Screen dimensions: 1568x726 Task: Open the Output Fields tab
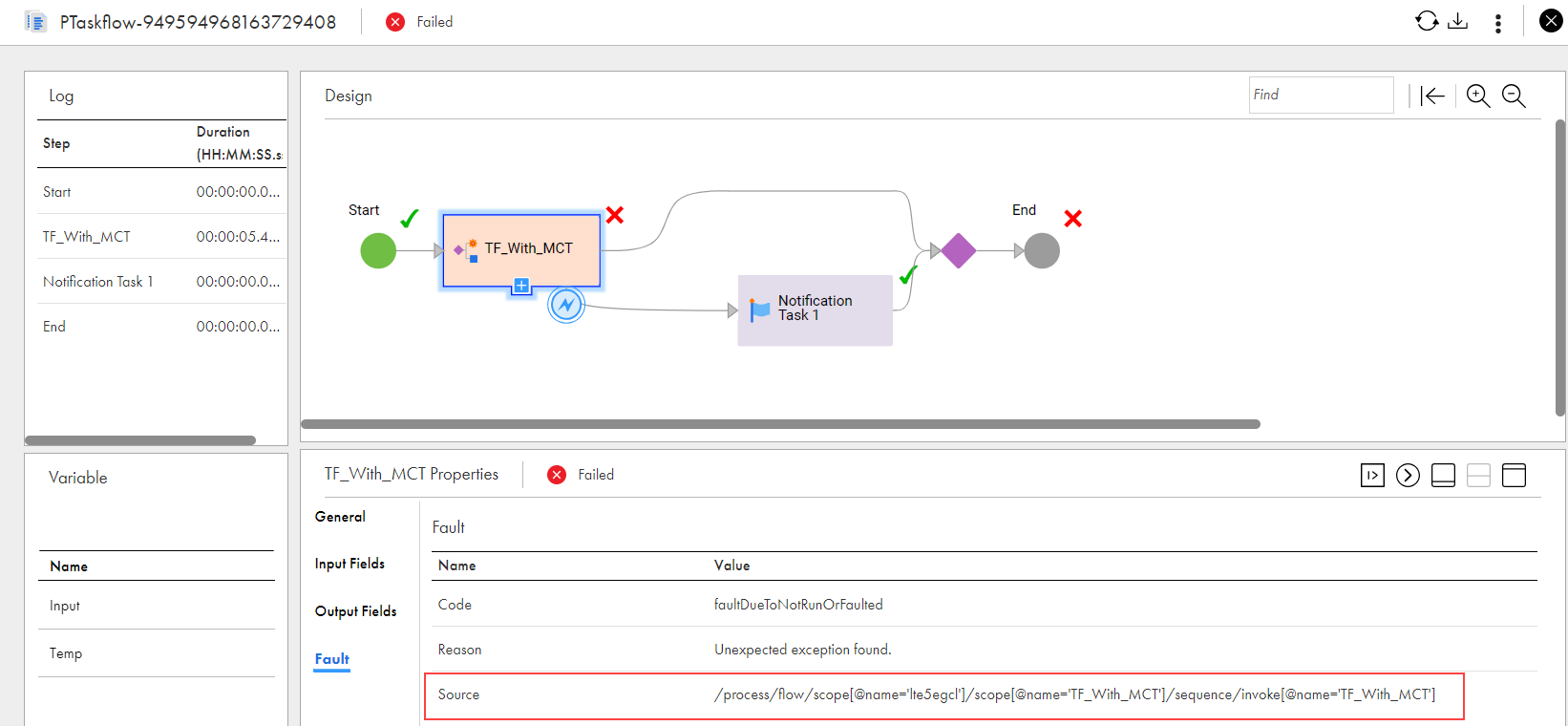(355, 611)
